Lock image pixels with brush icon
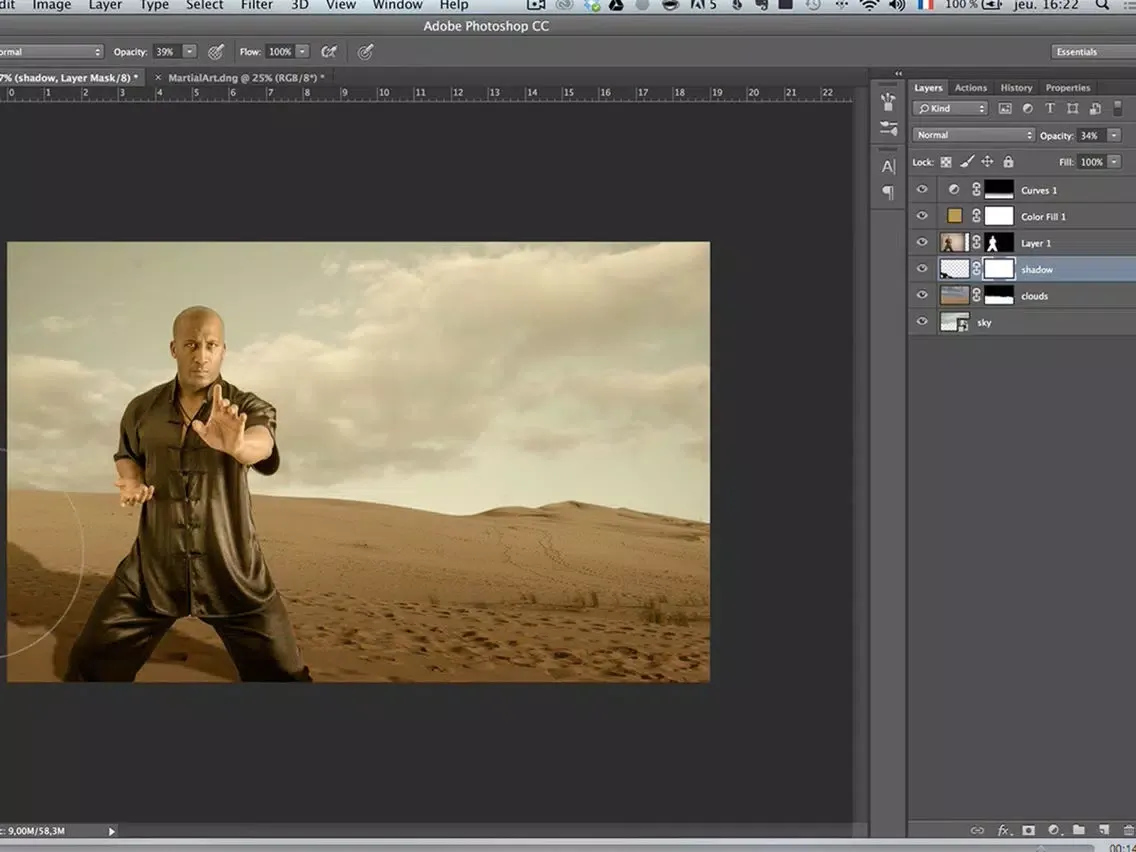Screen dimensions: 1136x852 (x=966, y=162)
